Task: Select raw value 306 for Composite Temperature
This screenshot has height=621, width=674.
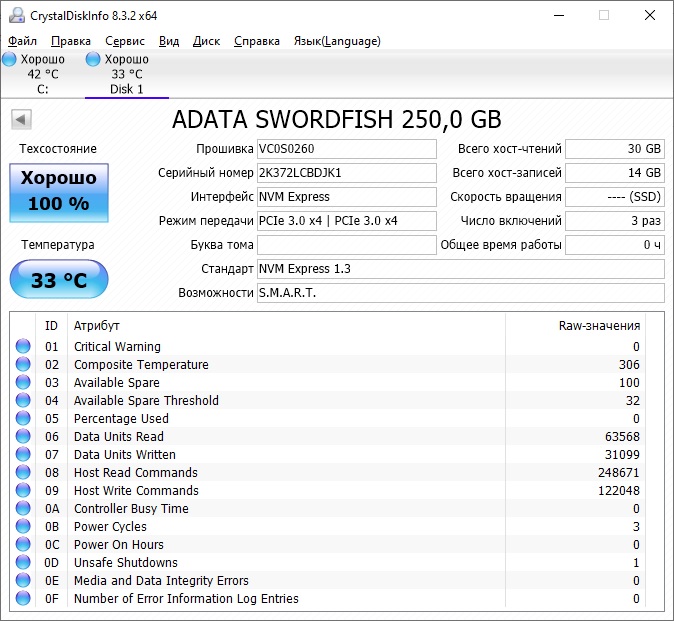Action: click(x=629, y=364)
